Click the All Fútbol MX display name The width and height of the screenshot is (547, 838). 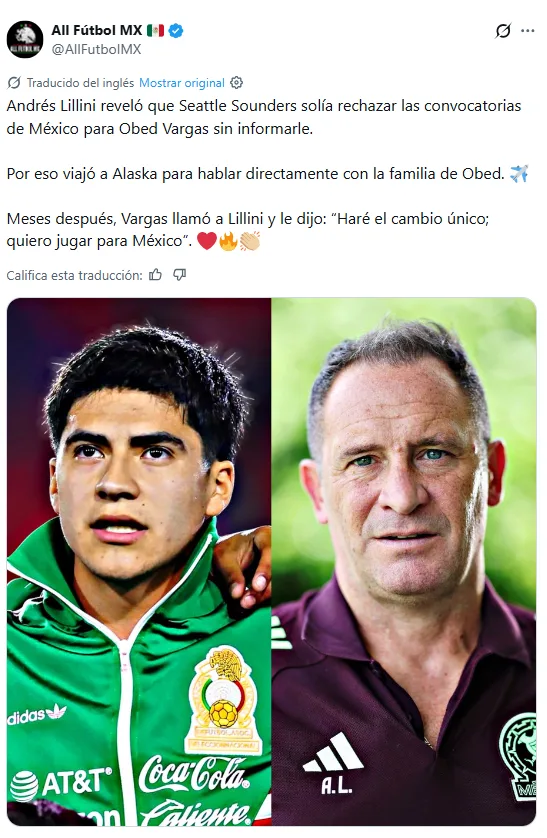tap(97, 30)
